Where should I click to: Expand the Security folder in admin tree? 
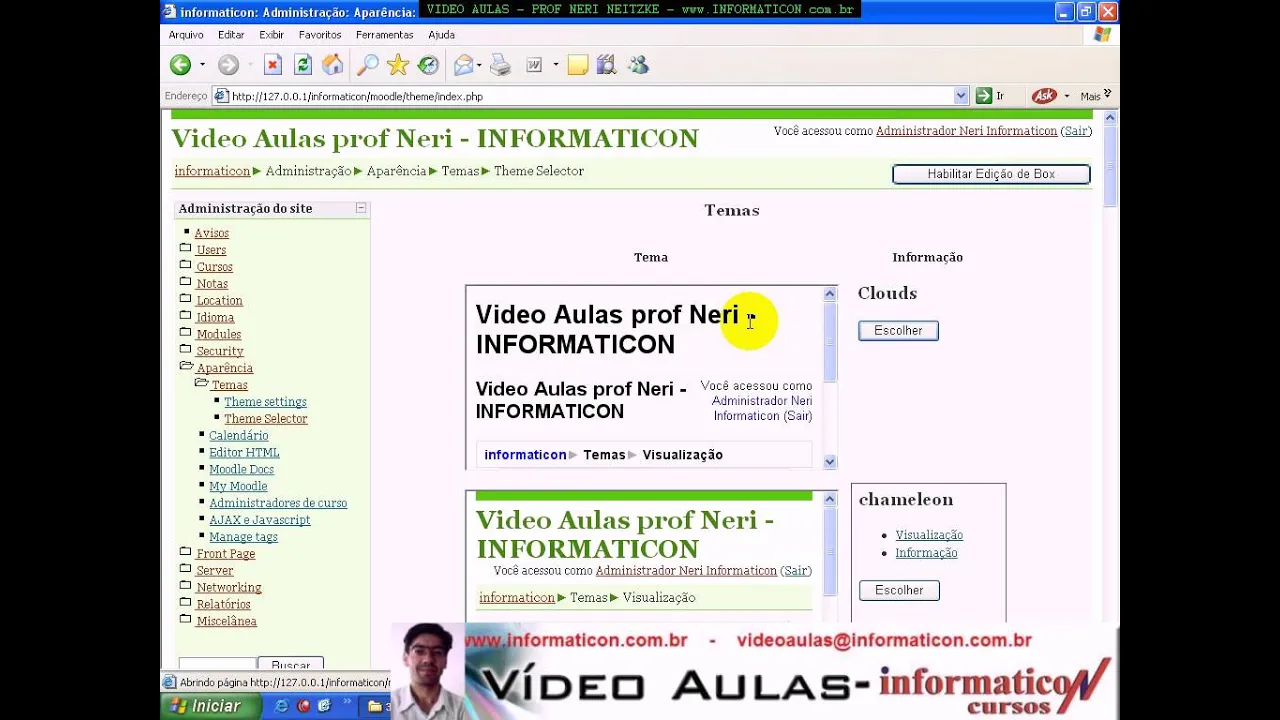click(185, 349)
